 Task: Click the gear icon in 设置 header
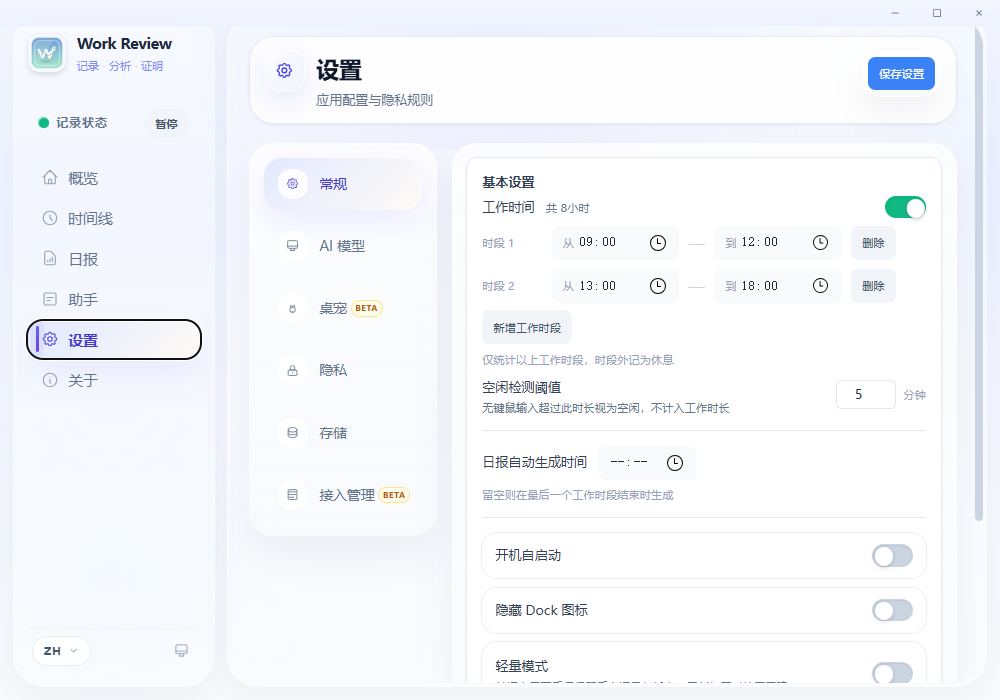[x=284, y=70]
